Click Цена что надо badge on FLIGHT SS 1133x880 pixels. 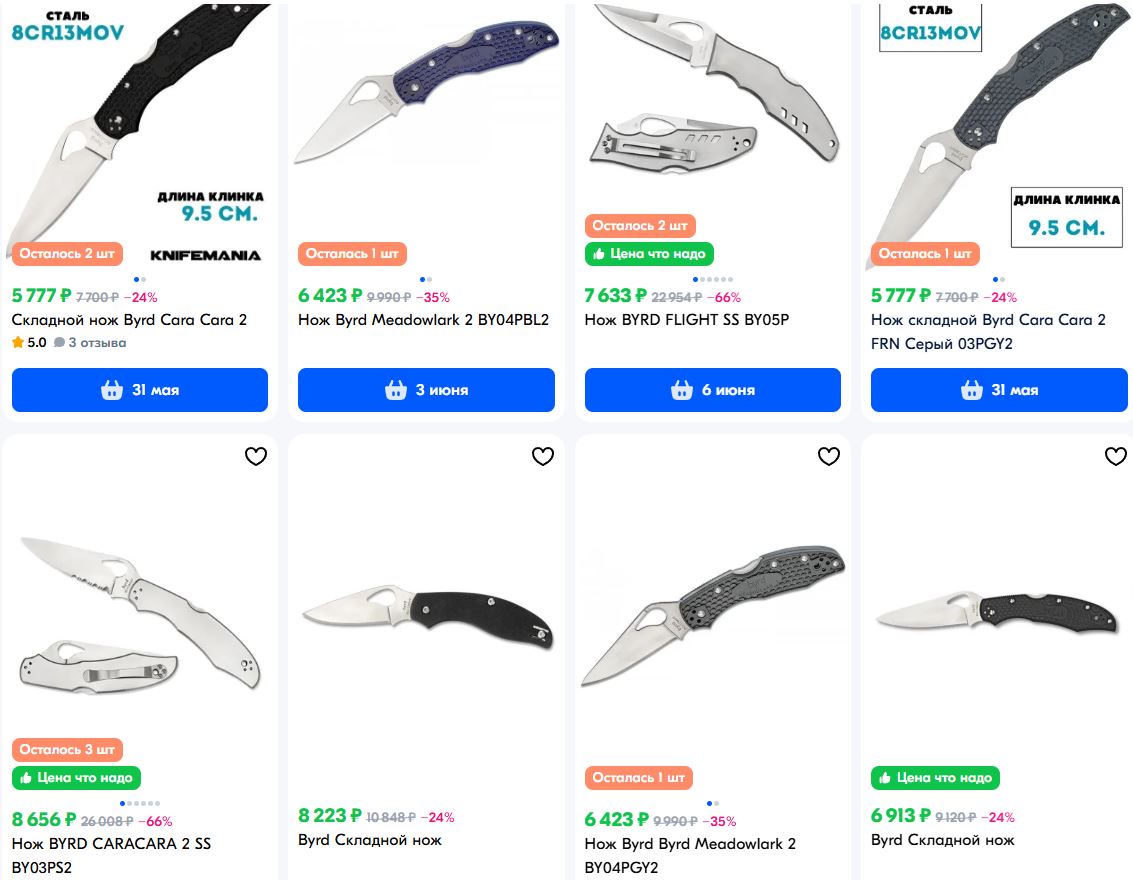coord(649,254)
